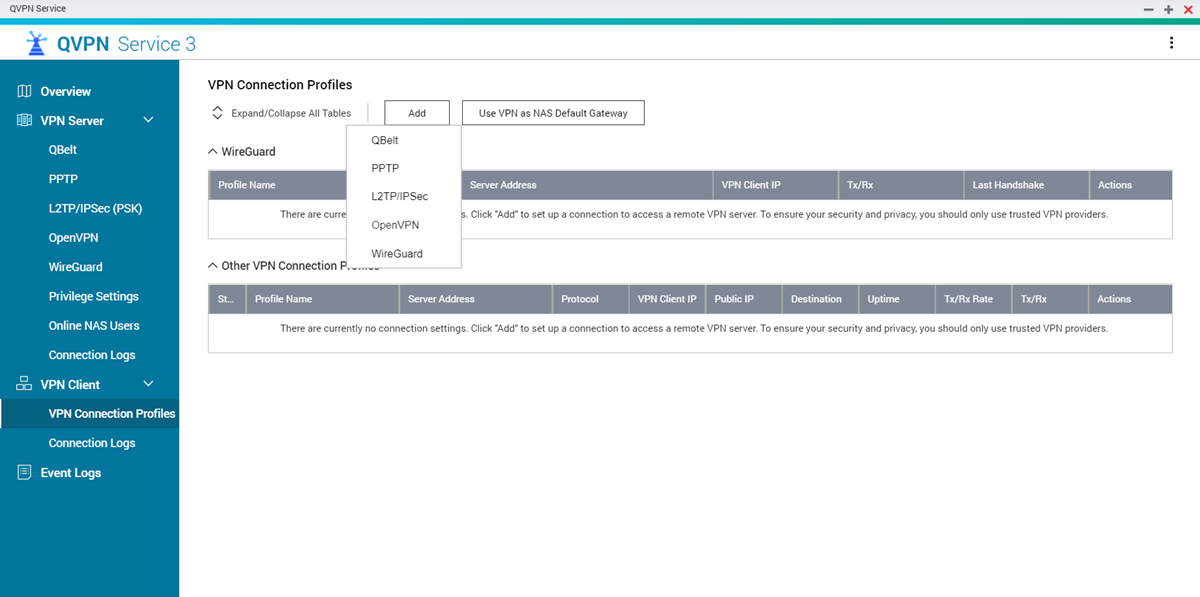The image size is (1200, 597).
Task: Click the QVPN Service logo icon
Action: (x=37, y=43)
